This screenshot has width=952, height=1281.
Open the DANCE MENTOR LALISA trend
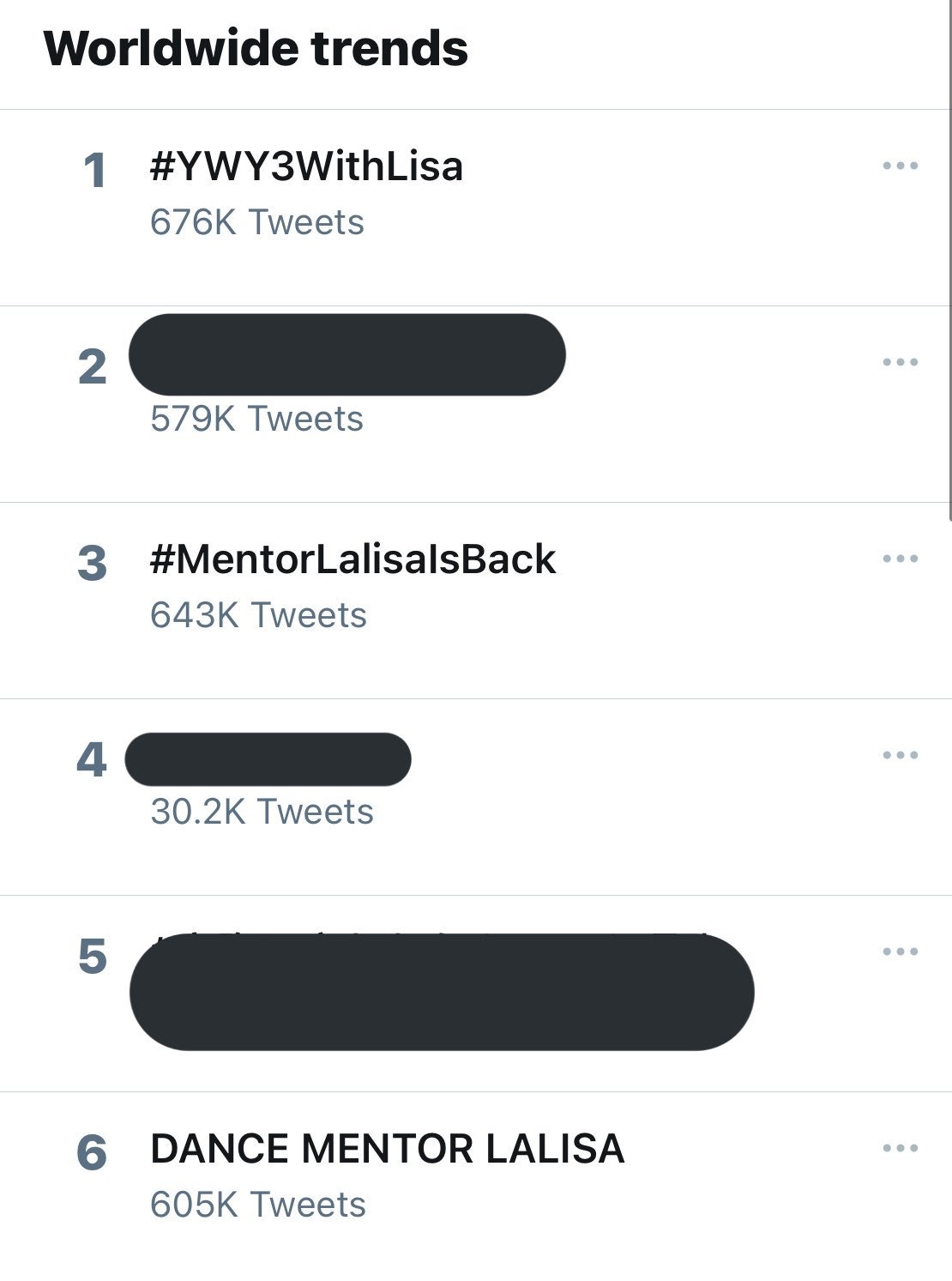coord(387,1149)
